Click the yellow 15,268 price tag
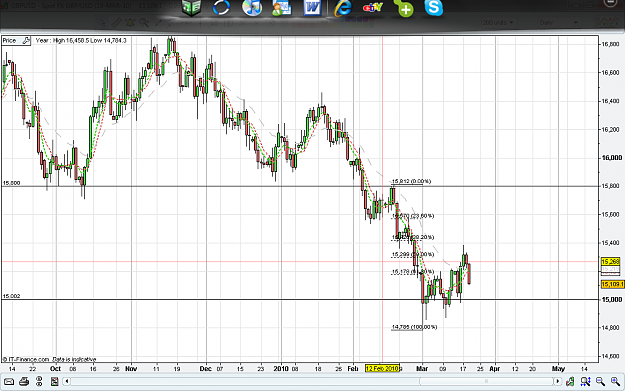Image resolution: width=625 pixels, height=391 pixels. [610, 262]
